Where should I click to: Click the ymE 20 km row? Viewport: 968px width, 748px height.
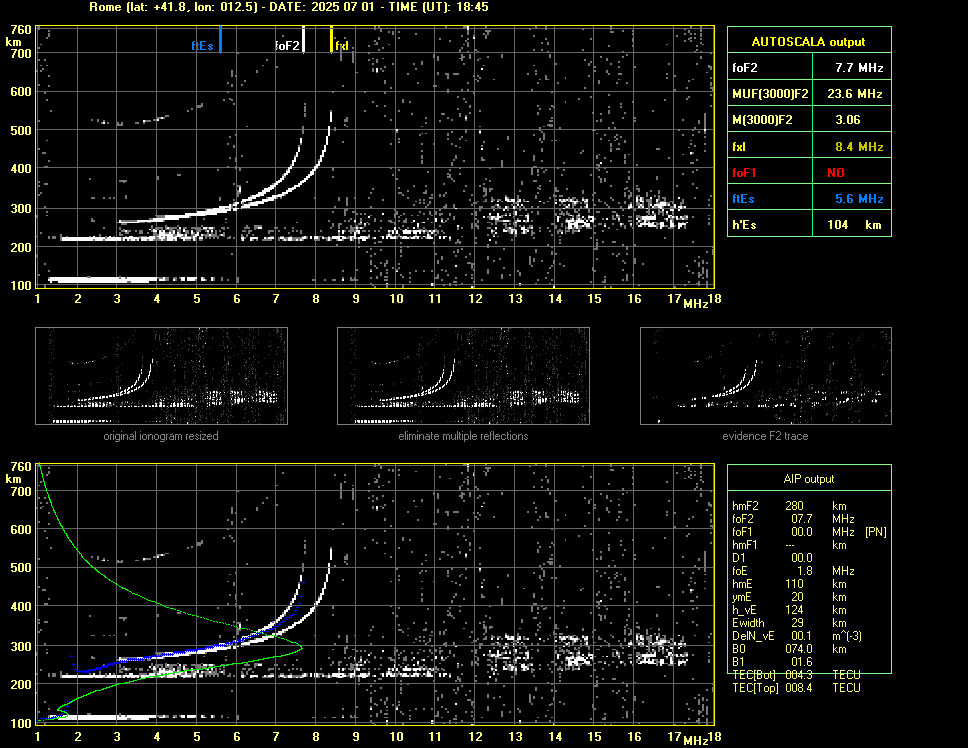pyautogui.click(x=790, y=597)
